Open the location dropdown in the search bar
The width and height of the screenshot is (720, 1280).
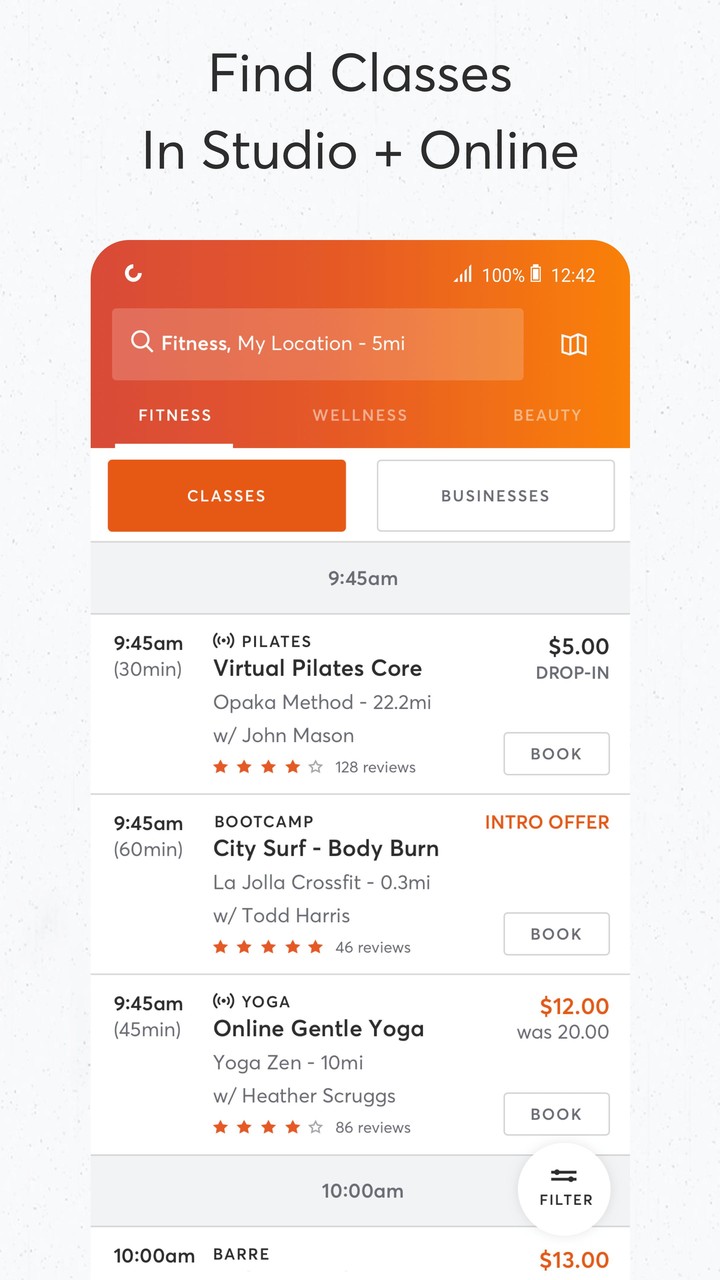pos(320,343)
